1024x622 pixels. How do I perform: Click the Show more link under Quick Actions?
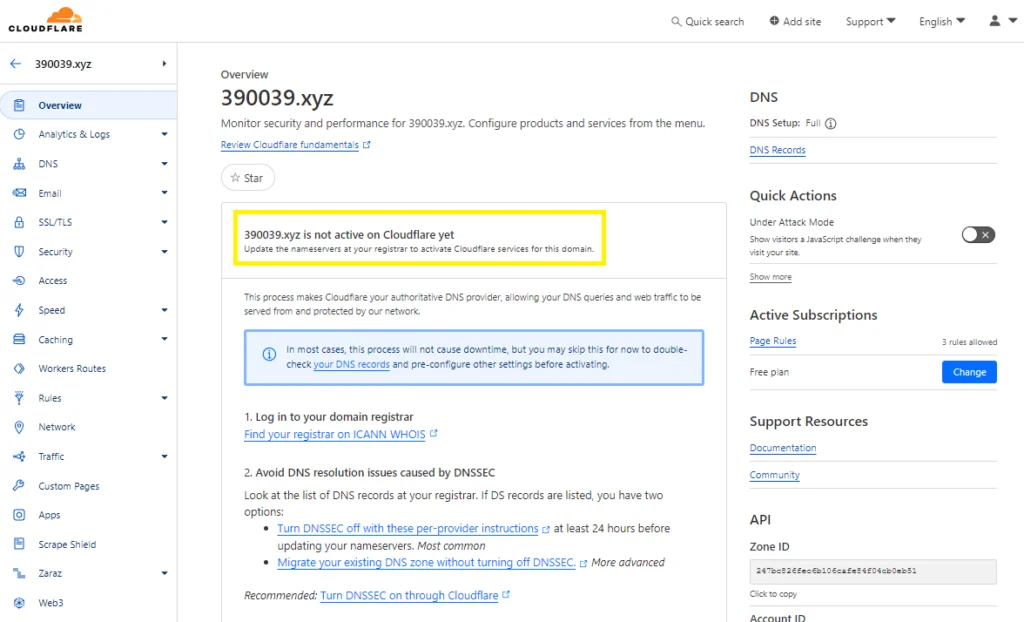click(x=771, y=277)
